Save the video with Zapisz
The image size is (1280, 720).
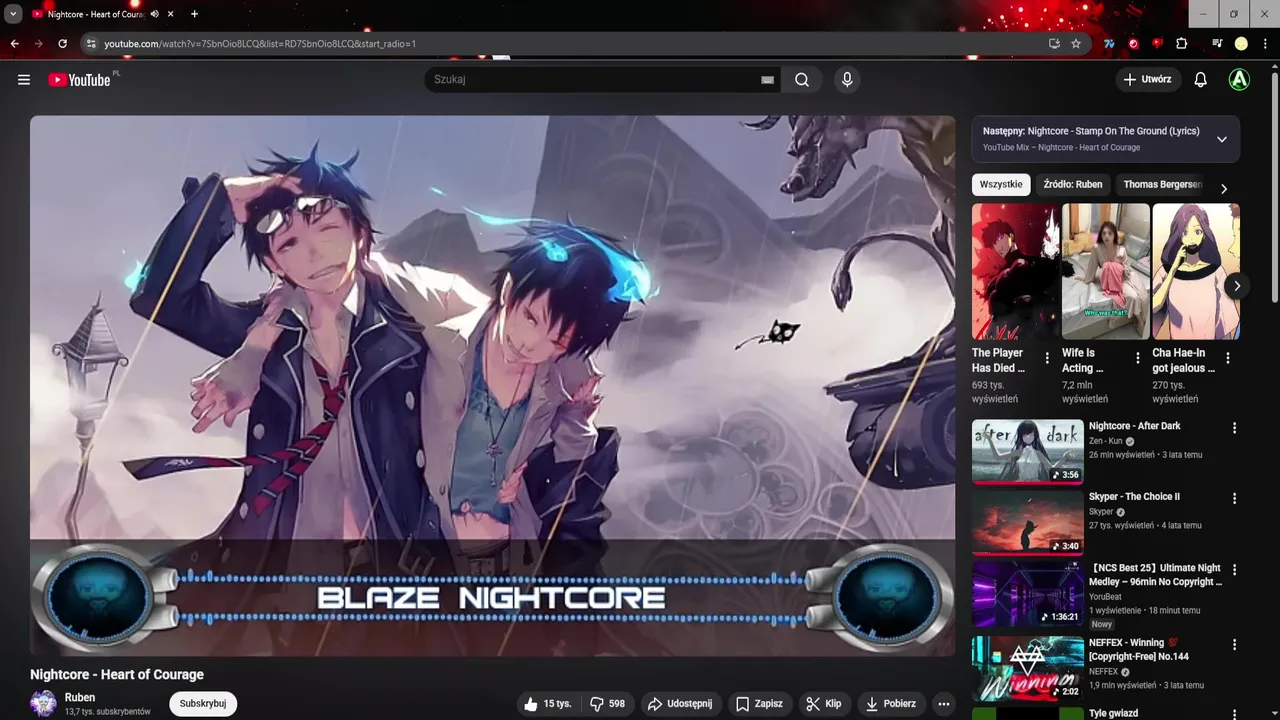pyautogui.click(x=759, y=704)
